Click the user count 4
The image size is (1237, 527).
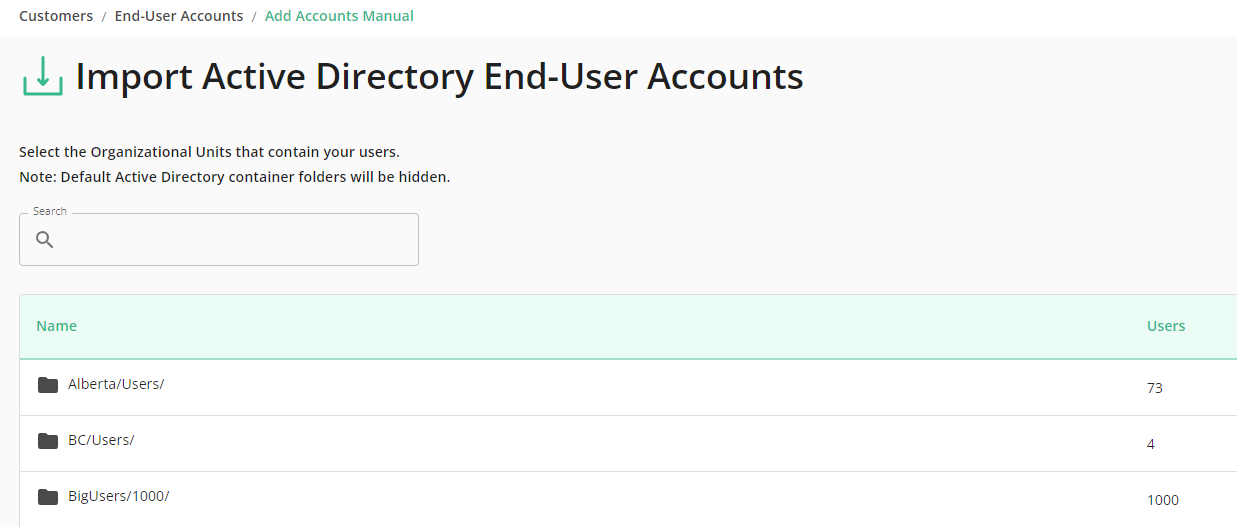[x=1151, y=444]
